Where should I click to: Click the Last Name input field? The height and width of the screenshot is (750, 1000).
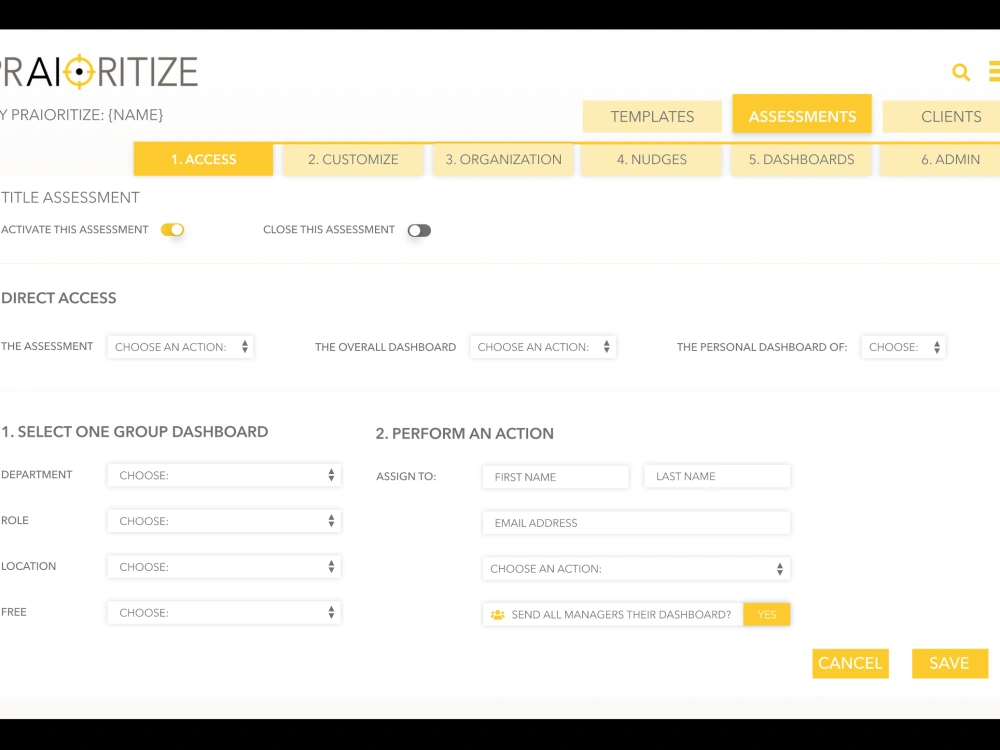(x=717, y=476)
